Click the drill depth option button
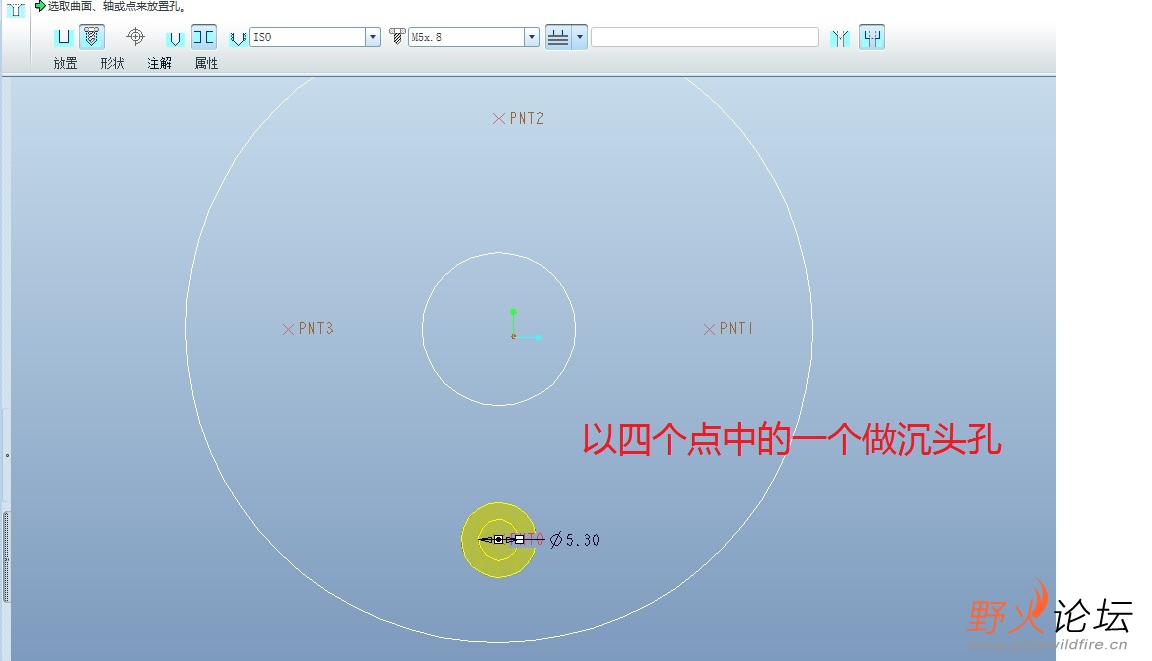The width and height of the screenshot is (1152, 661). coord(558,37)
